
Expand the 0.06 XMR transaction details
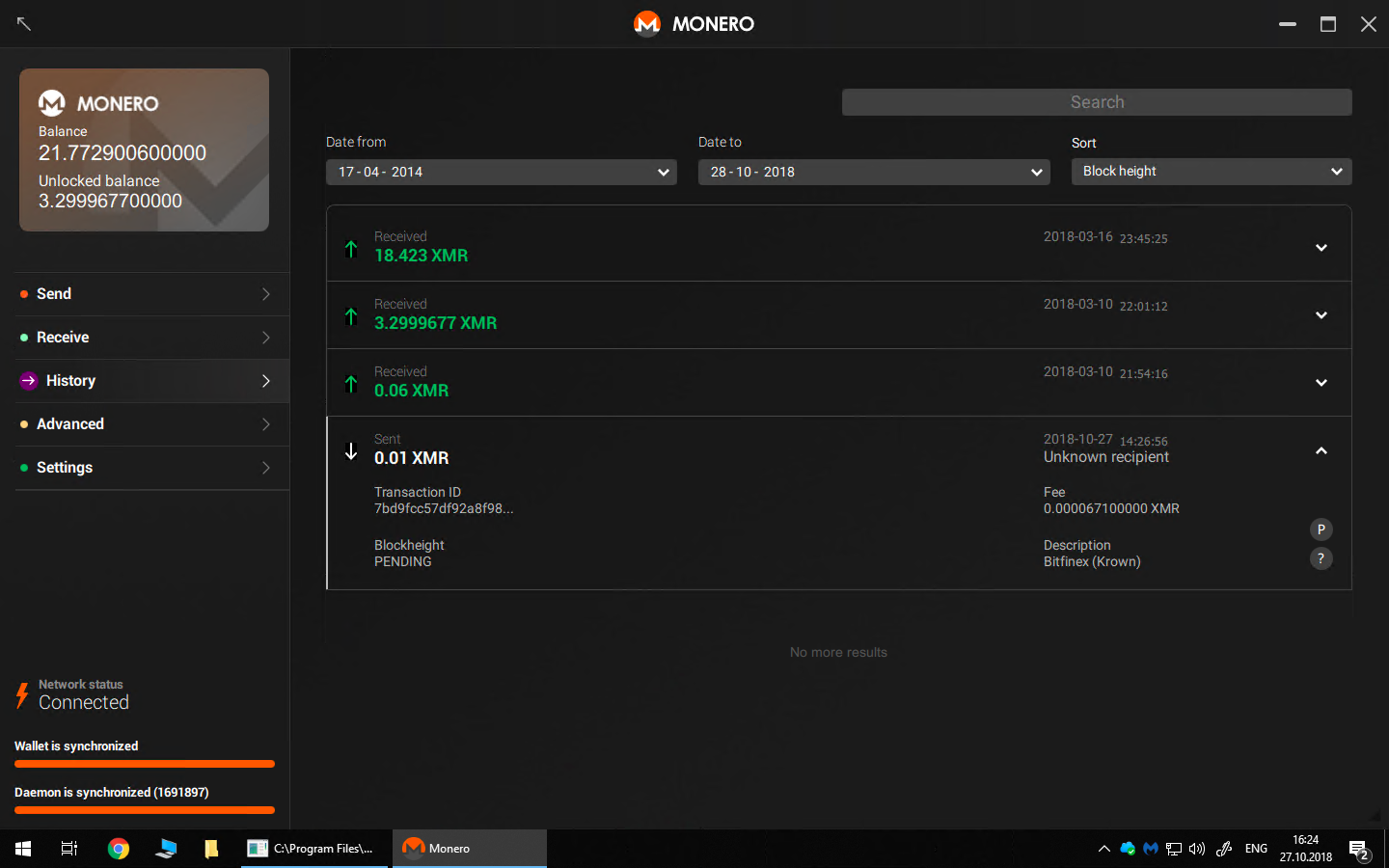click(x=1321, y=383)
